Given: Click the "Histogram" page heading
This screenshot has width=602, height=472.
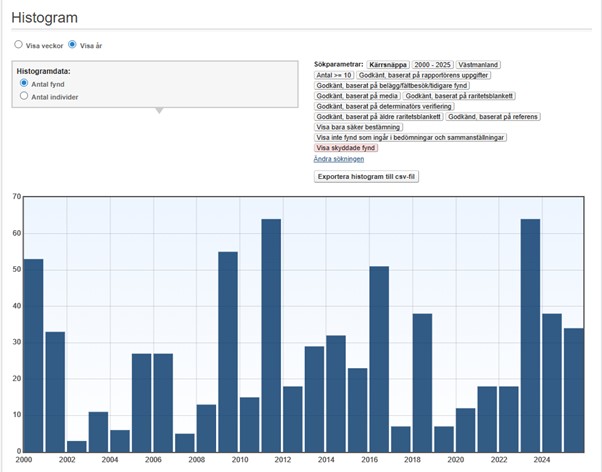Looking at the screenshot, I should pos(45,17).
